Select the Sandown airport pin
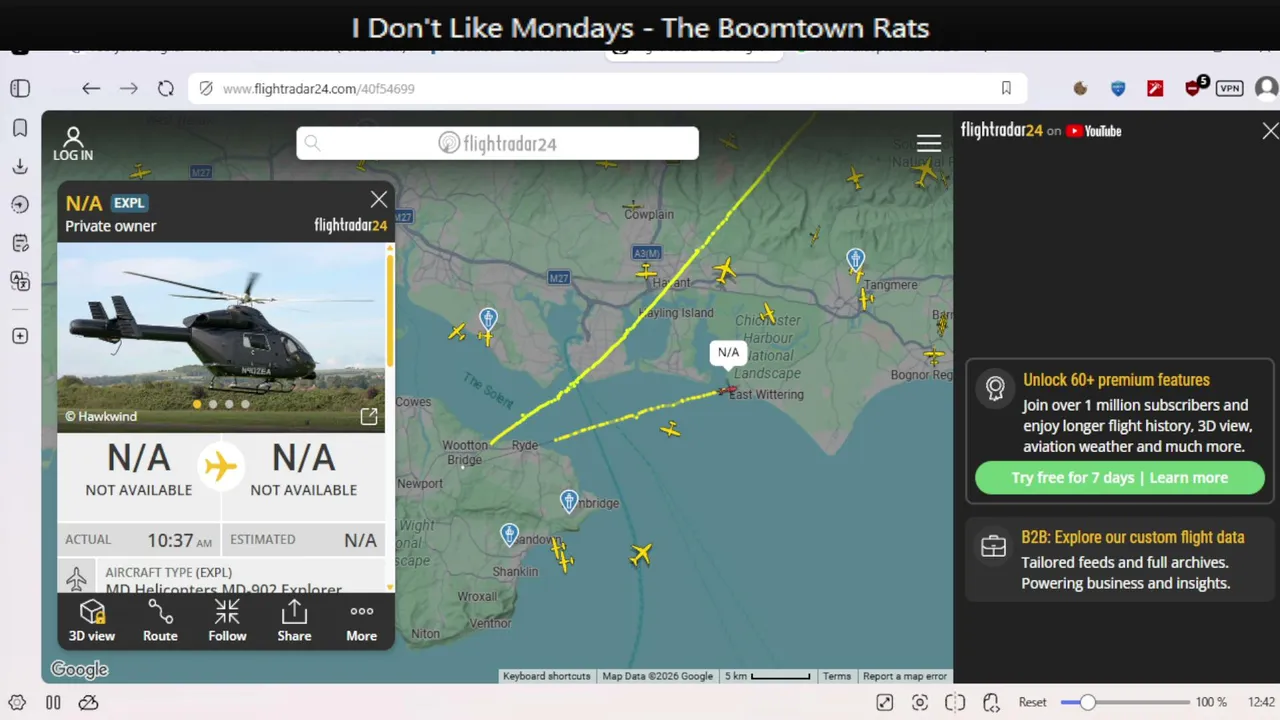Image resolution: width=1280 pixels, height=720 pixels. click(510, 535)
